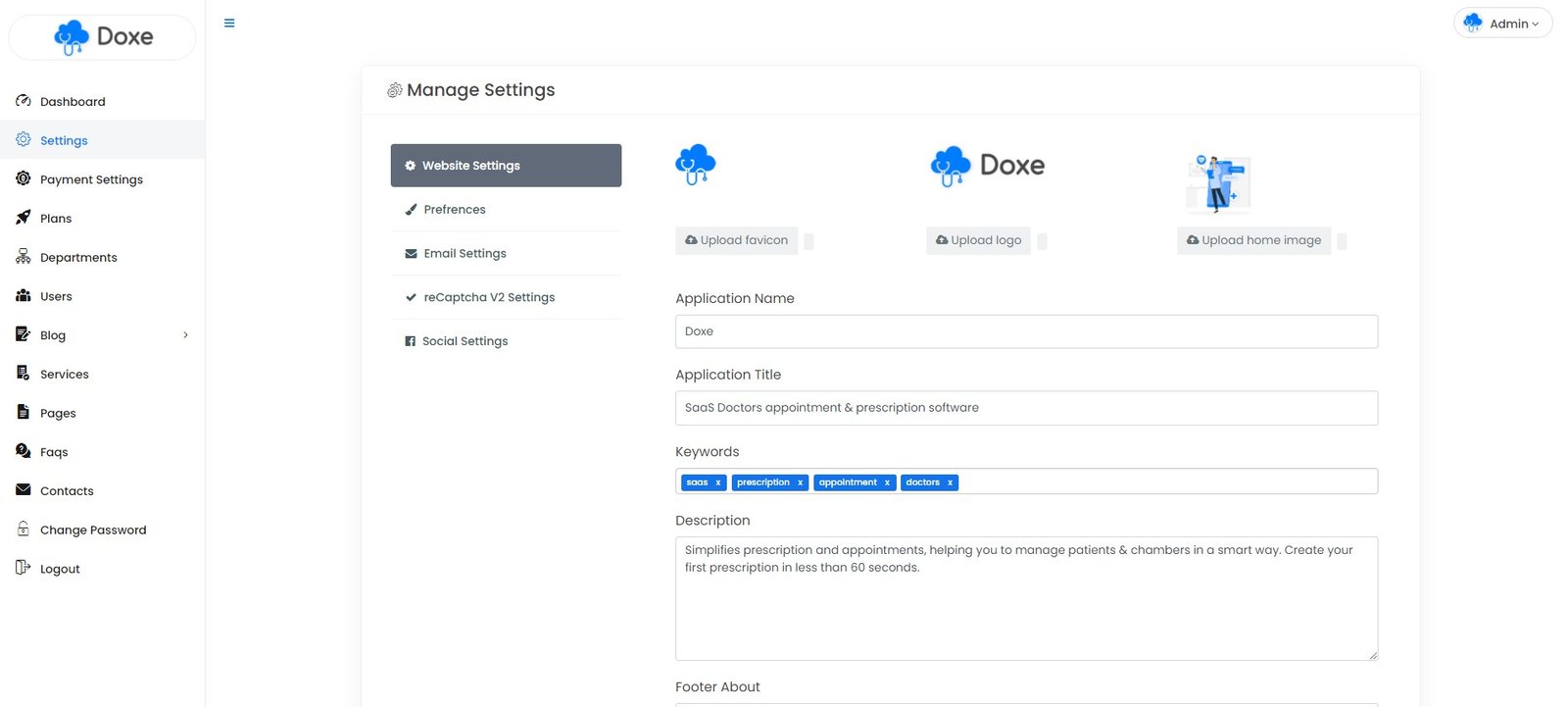The height and width of the screenshot is (707, 1568).
Task: Click the Users group icon
Action: click(24, 295)
